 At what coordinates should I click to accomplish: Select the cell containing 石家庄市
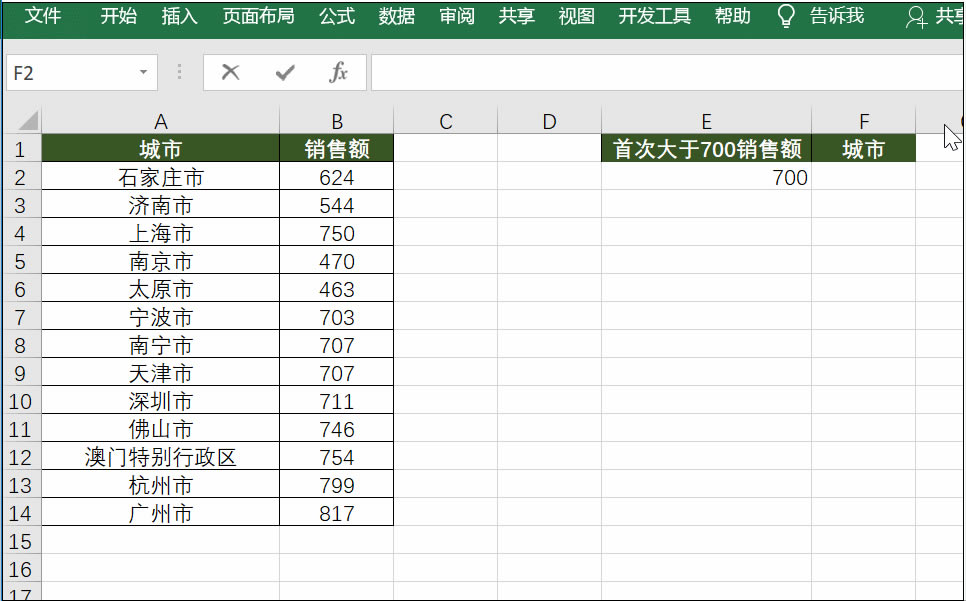point(161,177)
